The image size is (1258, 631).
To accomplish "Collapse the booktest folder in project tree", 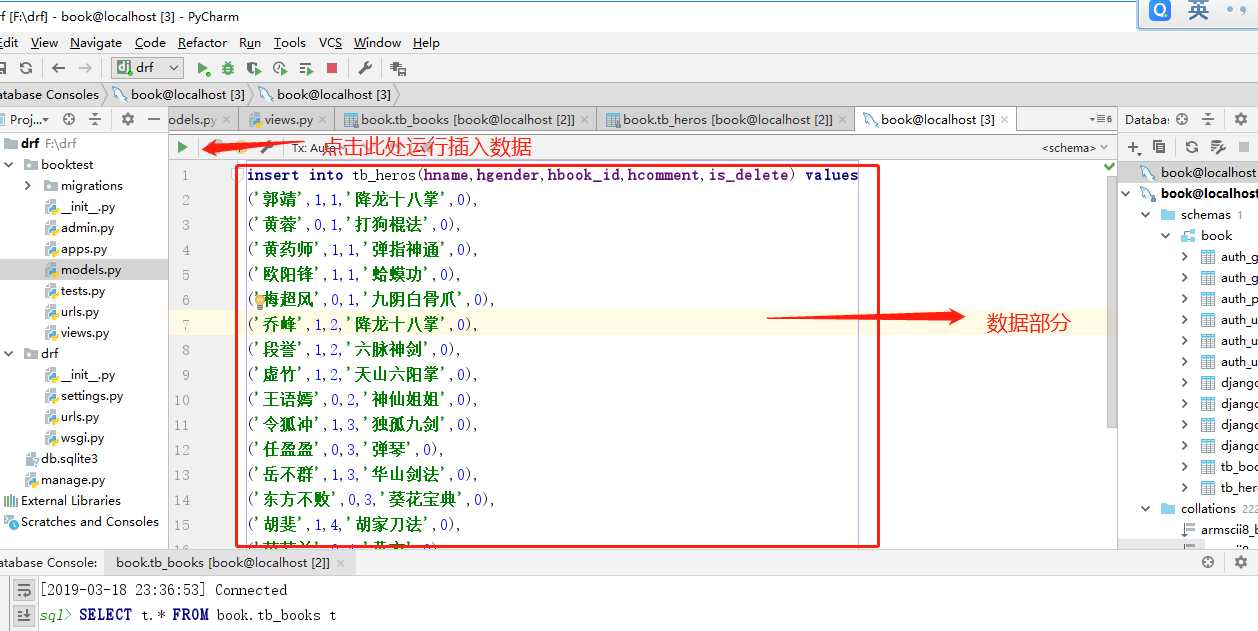I will click(x=9, y=165).
